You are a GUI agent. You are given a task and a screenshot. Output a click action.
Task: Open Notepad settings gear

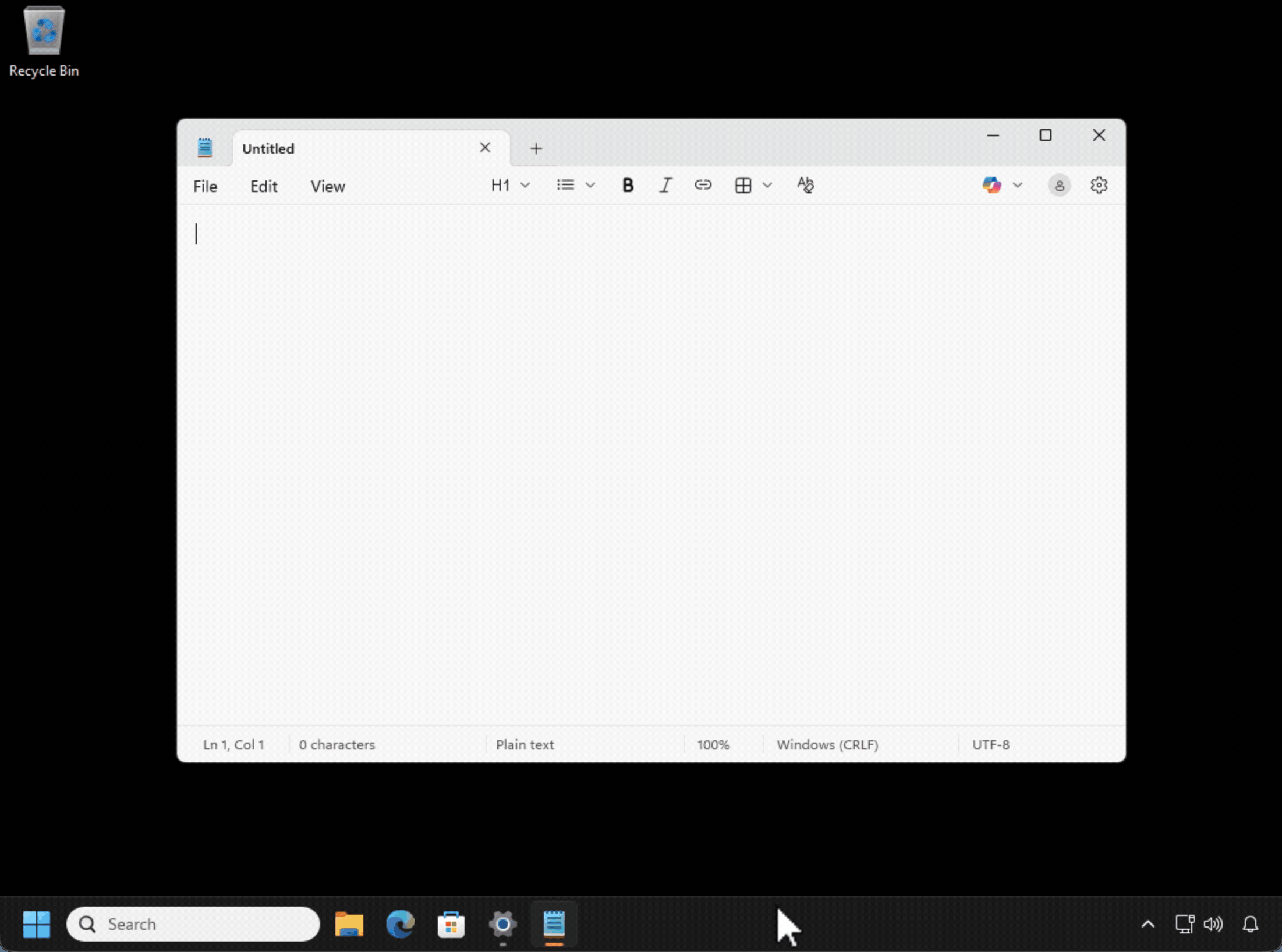[x=1098, y=185]
